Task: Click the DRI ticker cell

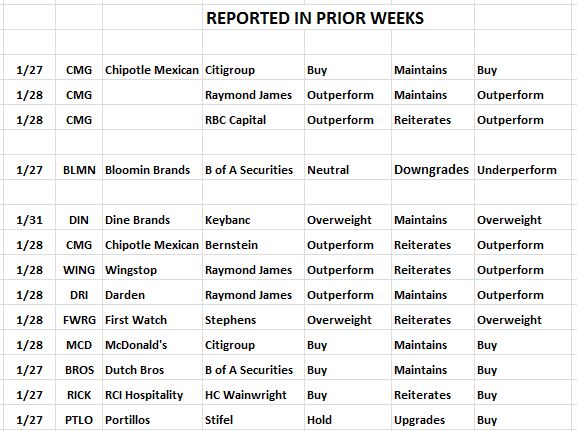Action: pos(79,295)
